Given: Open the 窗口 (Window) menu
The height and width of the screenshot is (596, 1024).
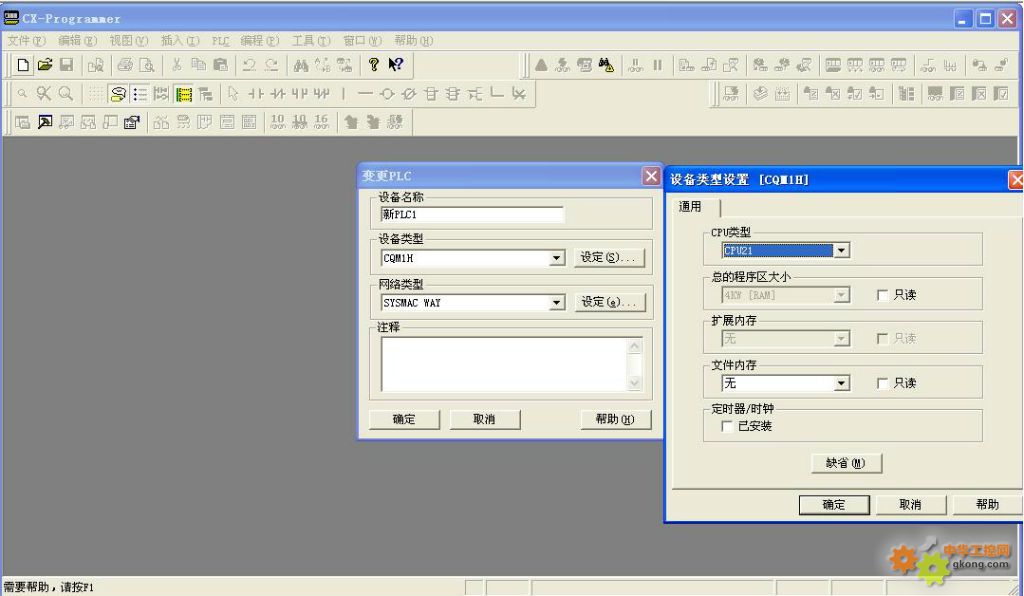Looking at the screenshot, I should 362,40.
